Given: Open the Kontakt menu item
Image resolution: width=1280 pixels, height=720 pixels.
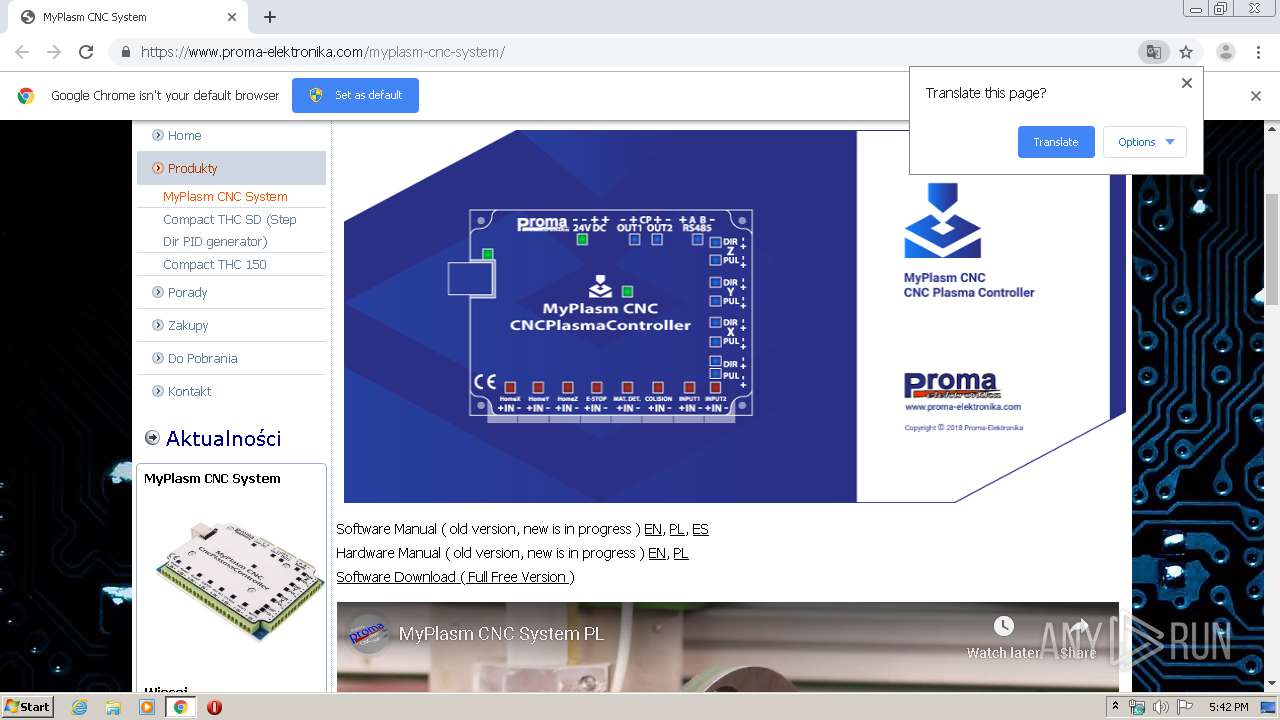Looking at the screenshot, I should tap(189, 391).
